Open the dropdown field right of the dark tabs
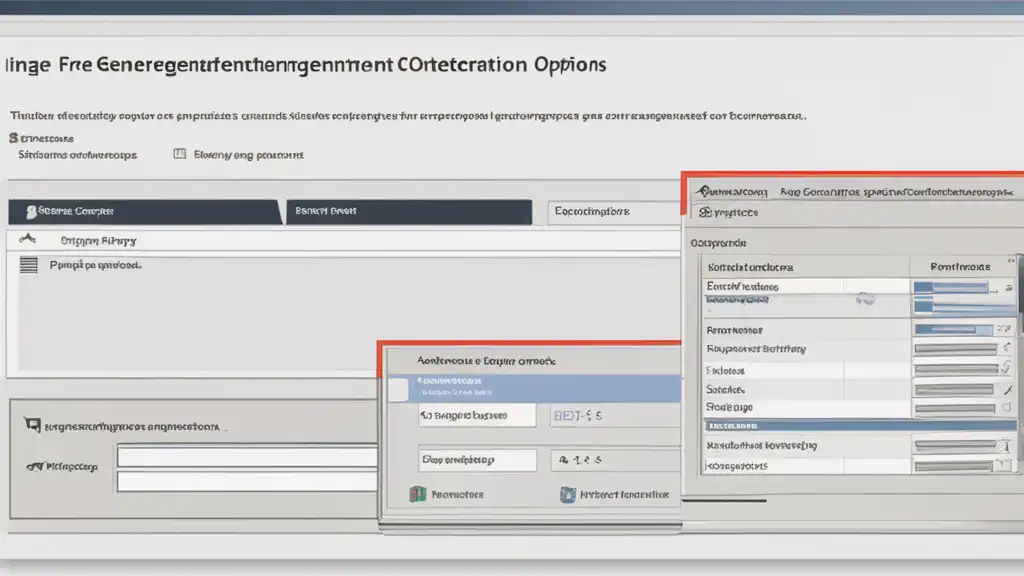The width and height of the screenshot is (1024, 576). coord(614,212)
